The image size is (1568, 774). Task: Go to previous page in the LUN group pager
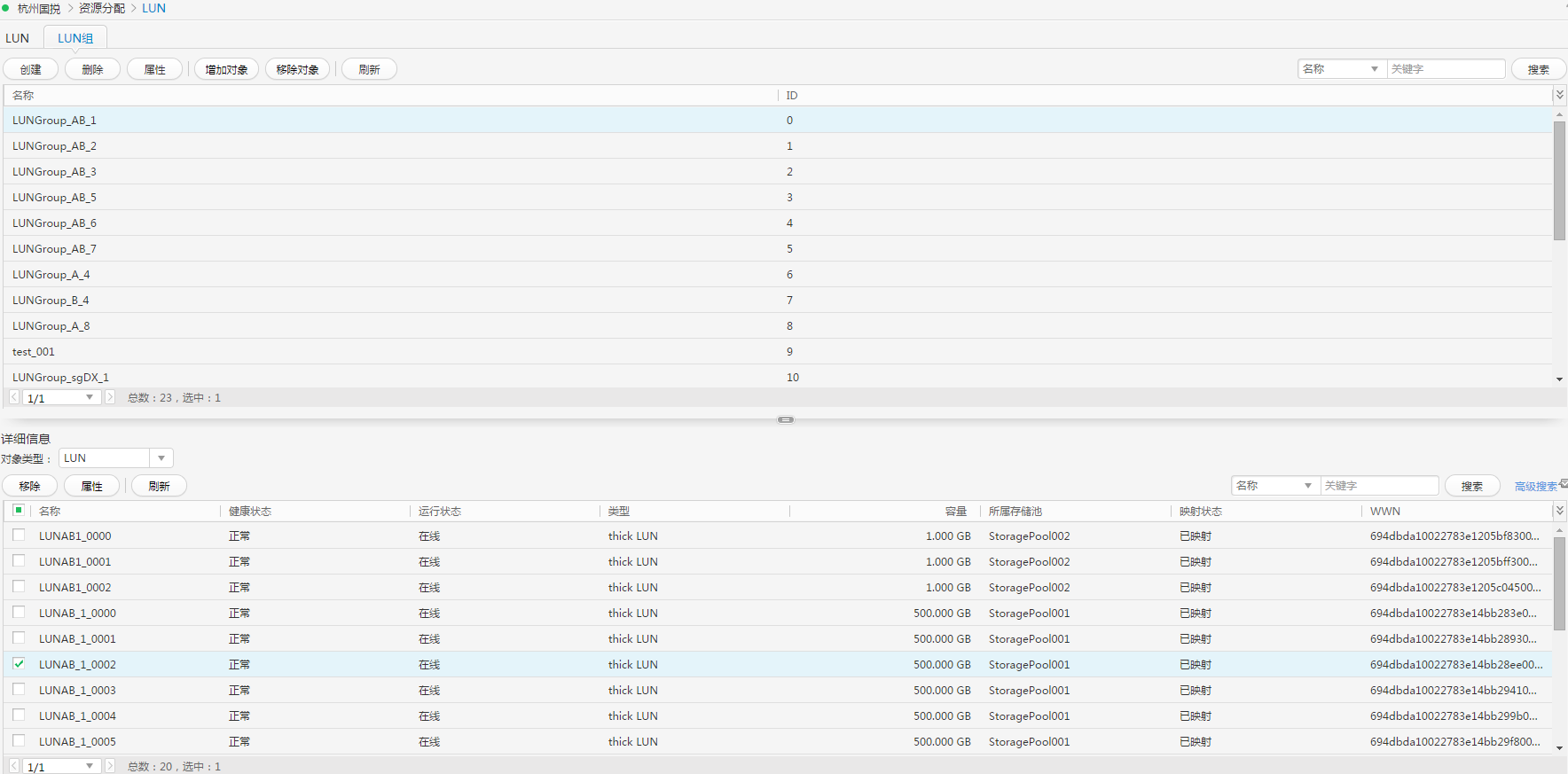pyautogui.click(x=14, y=397)
